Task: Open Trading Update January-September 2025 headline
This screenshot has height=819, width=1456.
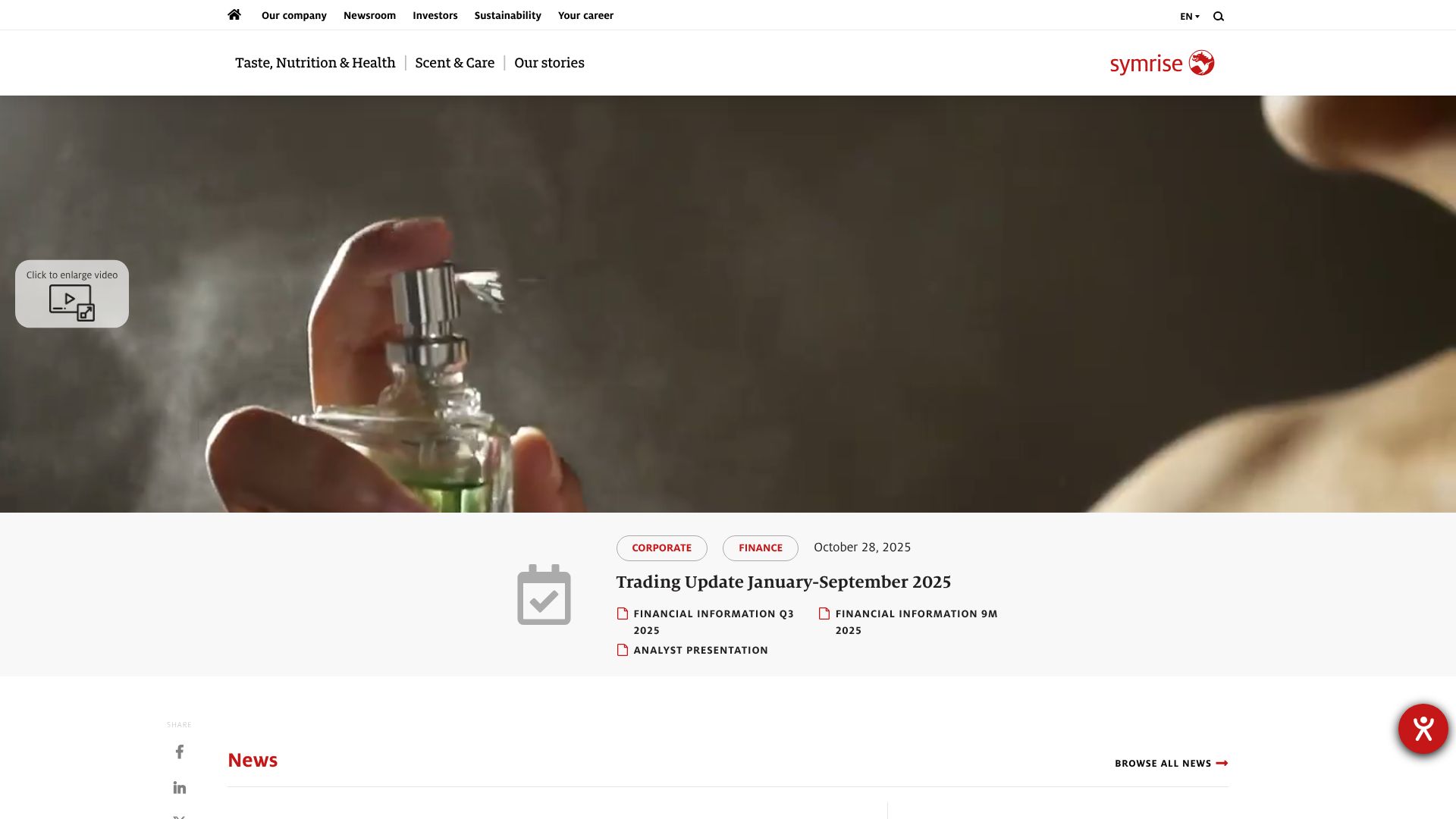Action: tap(783, 582)
